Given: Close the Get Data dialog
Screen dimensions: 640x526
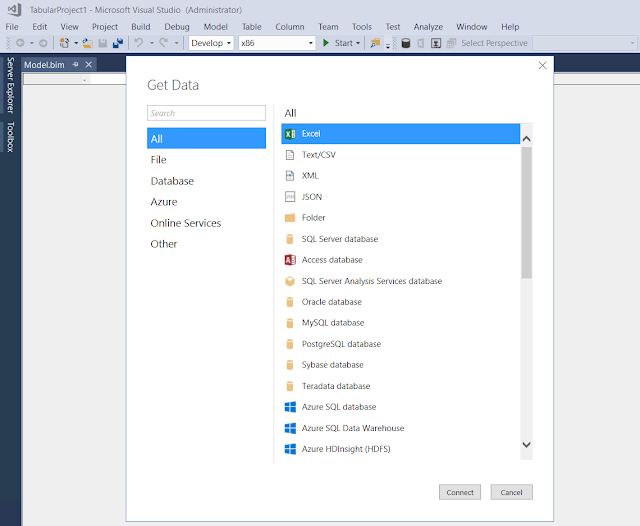Looking at the screenshot, I should tap(542, 66).
